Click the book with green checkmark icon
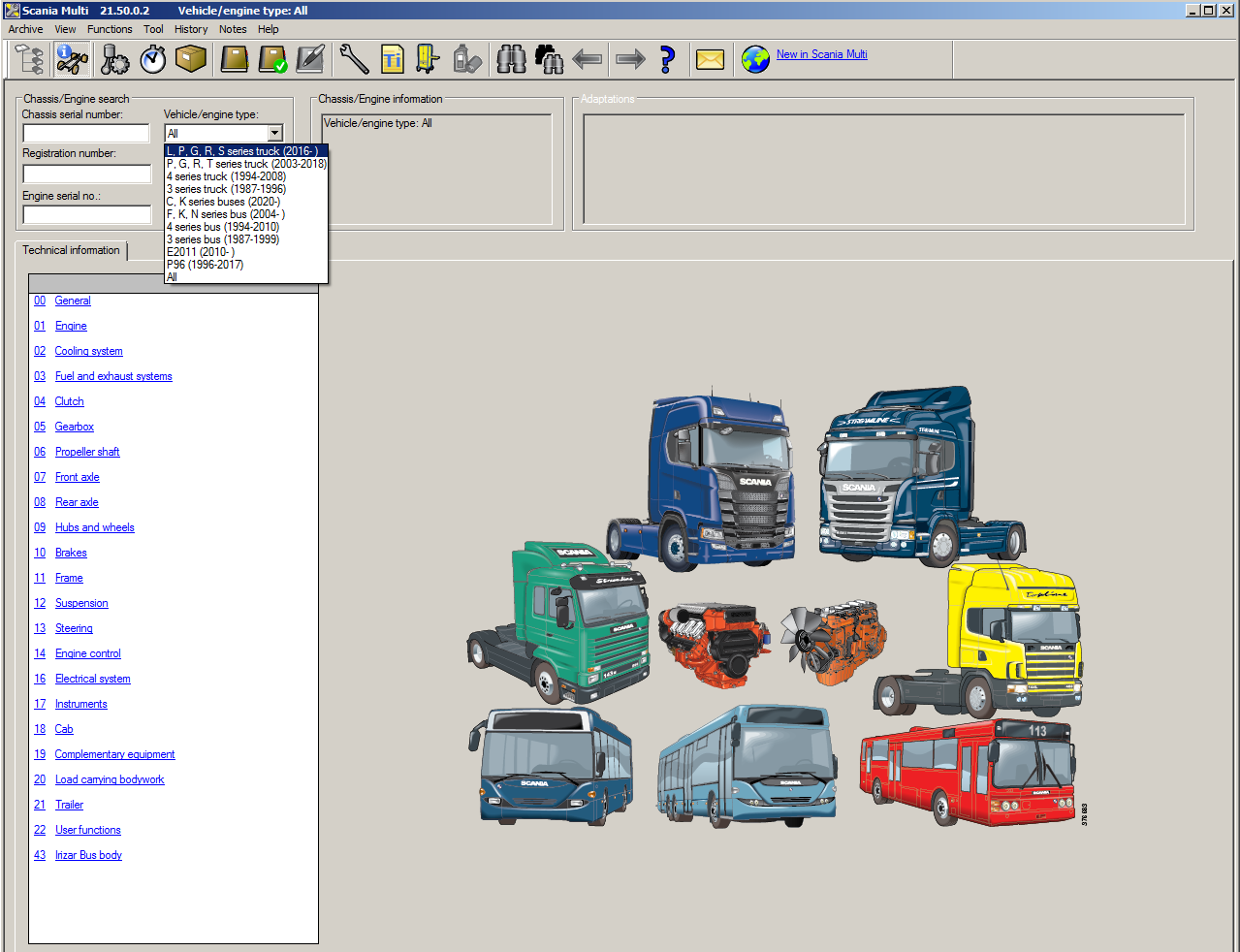The width and height of the screenshot is (1240, 952). (x=272, y=59)
